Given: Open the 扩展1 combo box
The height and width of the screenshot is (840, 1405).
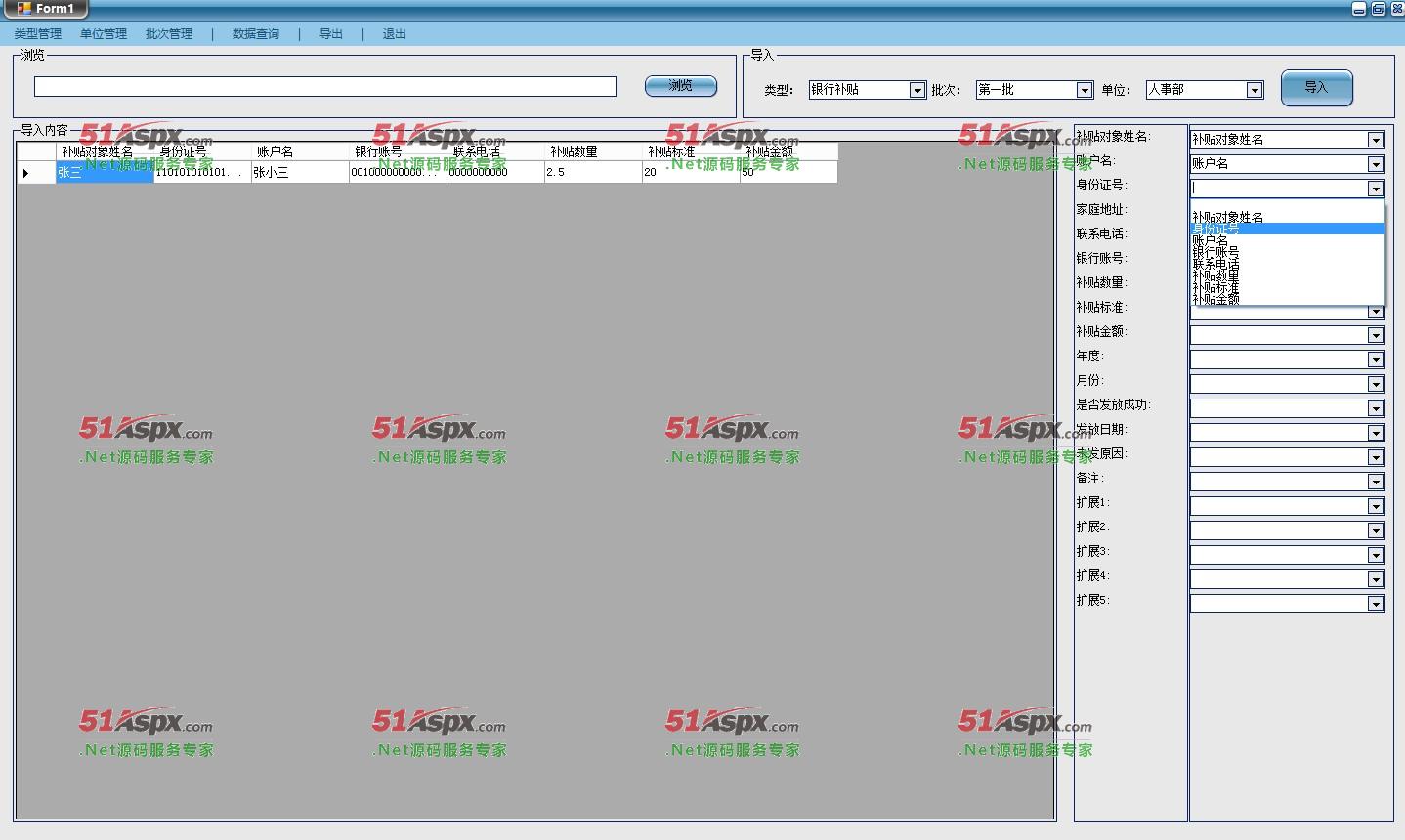Looking at the screenshot, I should click(1376, 506).
